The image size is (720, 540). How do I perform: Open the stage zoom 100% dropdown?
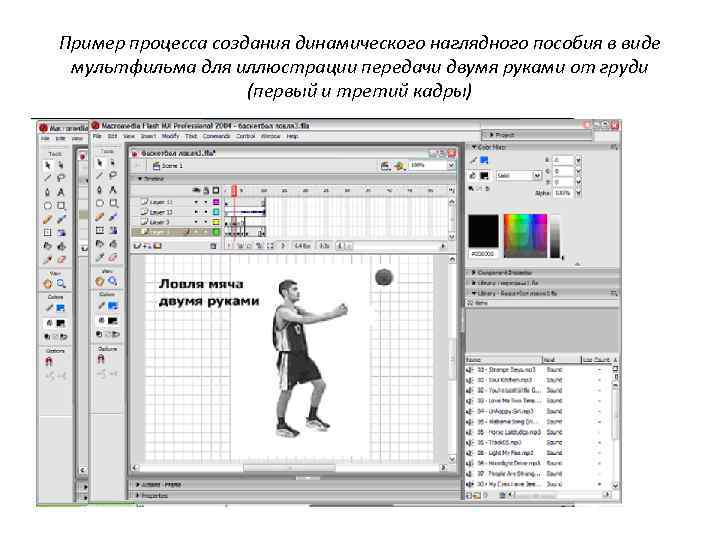[x=451, y=165]
